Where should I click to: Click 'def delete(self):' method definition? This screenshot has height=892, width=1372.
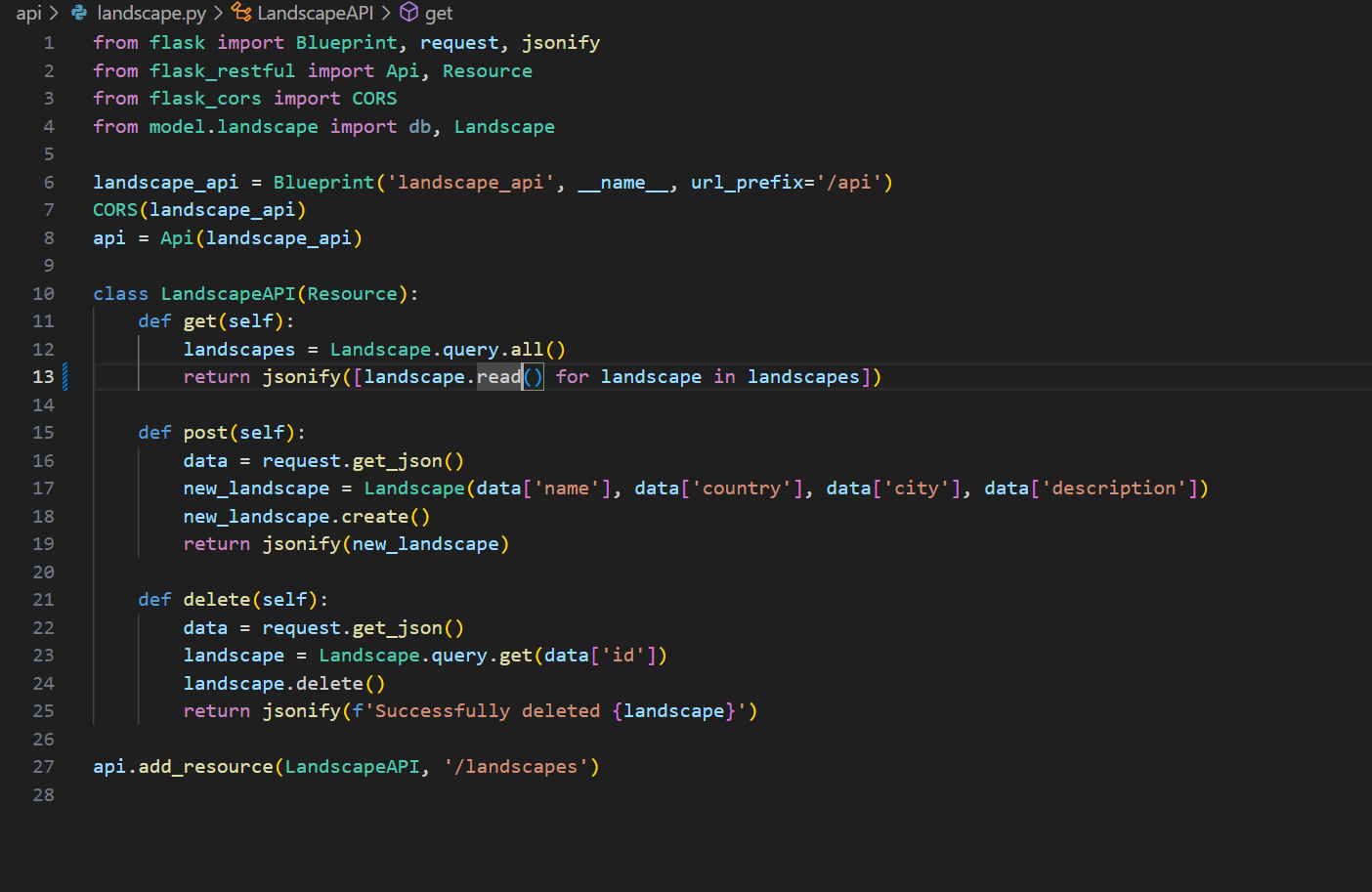(x=234, y=600)
